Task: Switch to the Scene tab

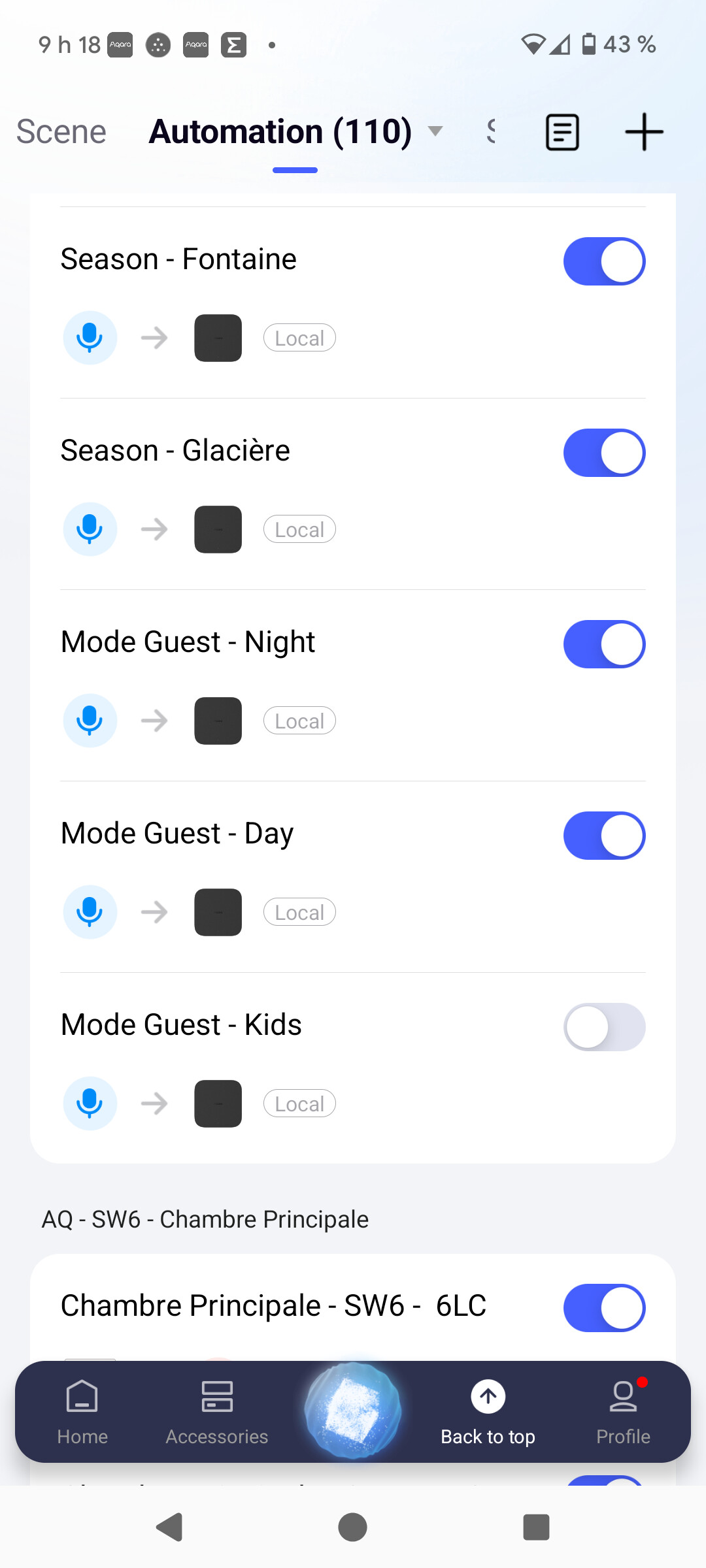Action: (x=61, y=132)
